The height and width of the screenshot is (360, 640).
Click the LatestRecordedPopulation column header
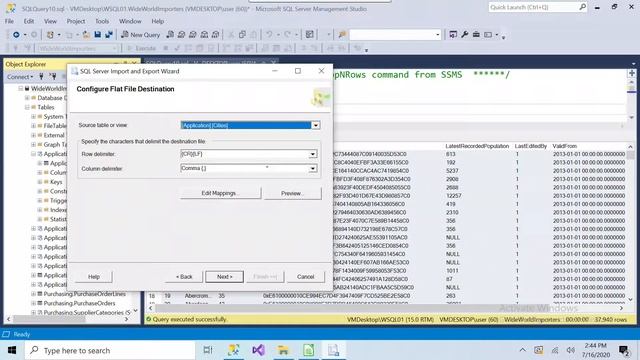477,146
